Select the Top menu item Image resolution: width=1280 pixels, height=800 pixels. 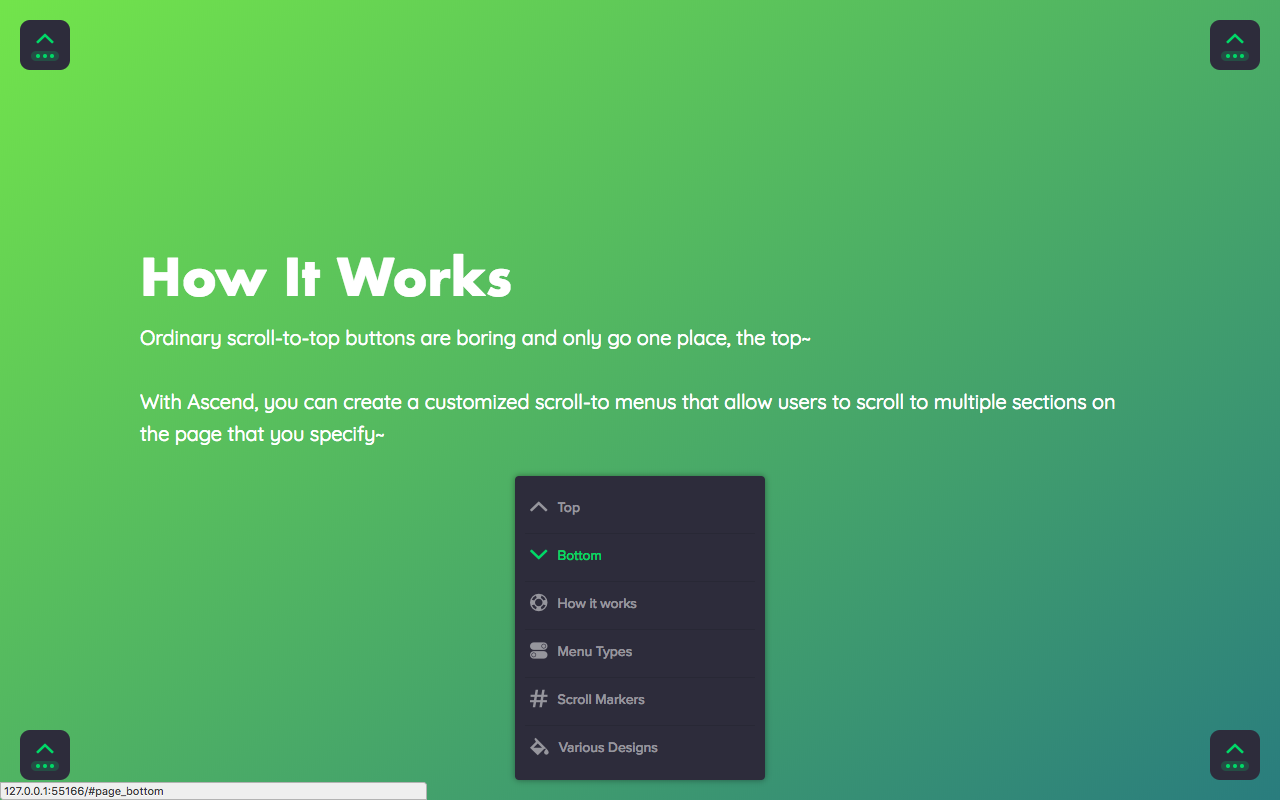[x=640, y=507]
